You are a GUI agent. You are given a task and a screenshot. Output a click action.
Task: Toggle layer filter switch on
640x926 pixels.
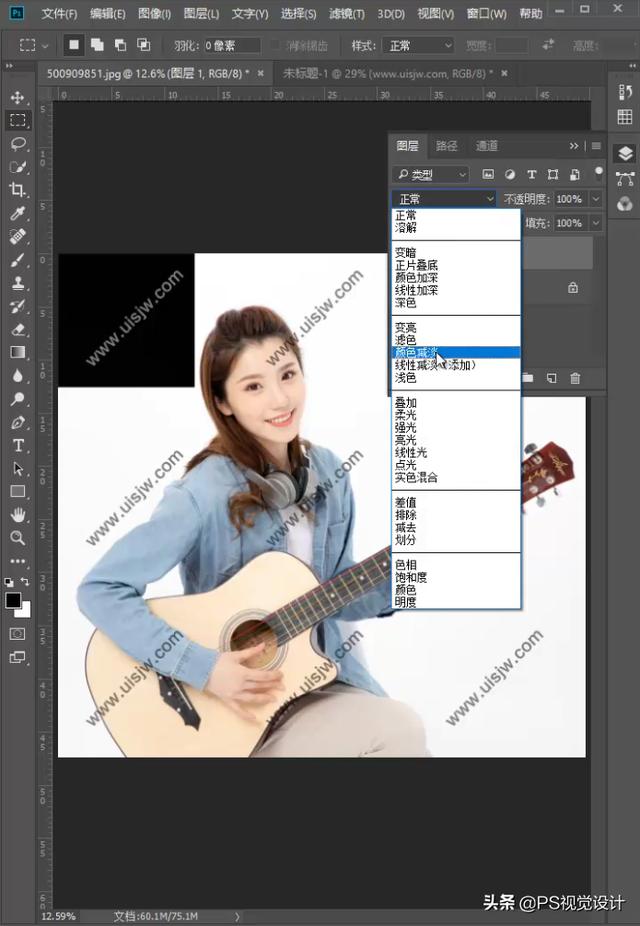click(599, 172)
